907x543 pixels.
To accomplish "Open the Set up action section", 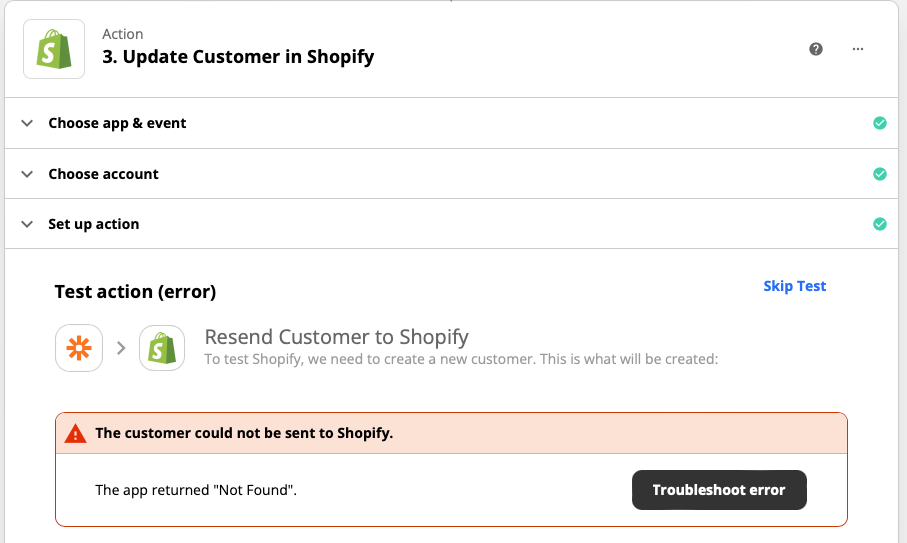I will click(x=451, y=224).
